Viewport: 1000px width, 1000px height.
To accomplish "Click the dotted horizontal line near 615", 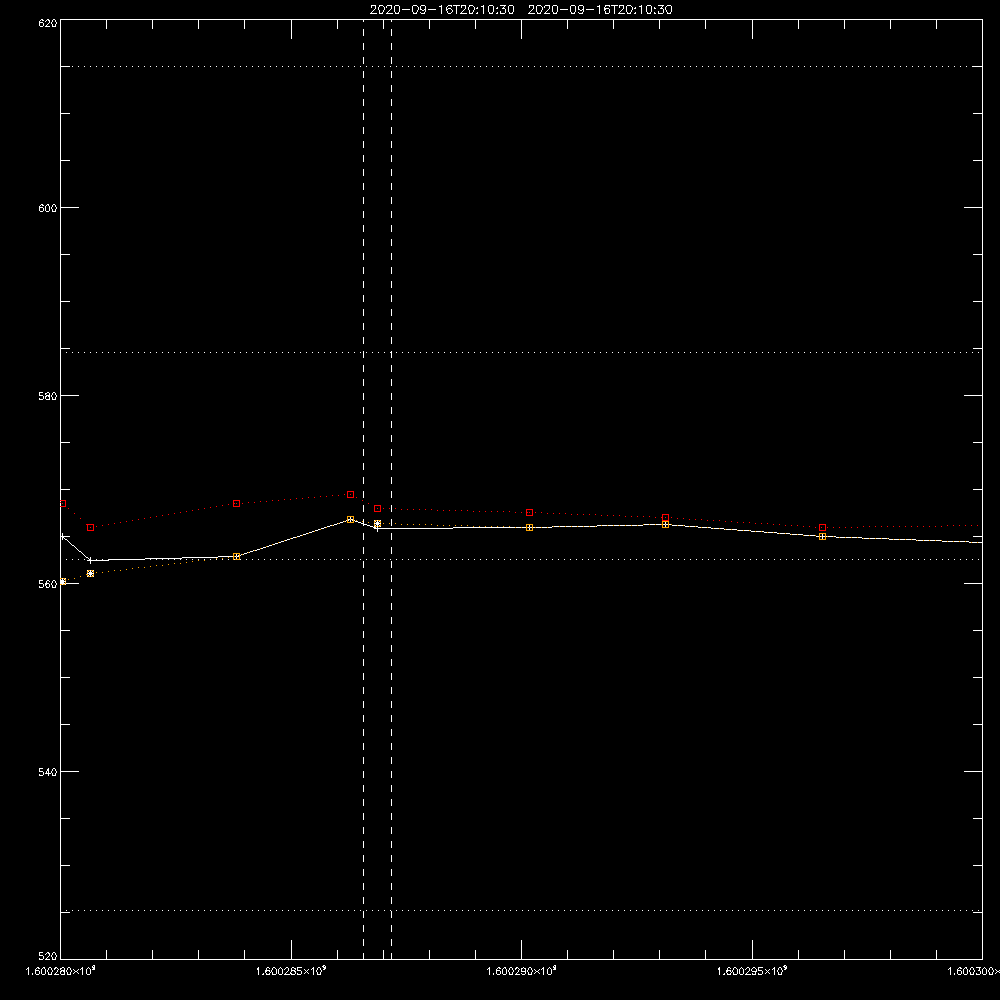I will pyautogui.click(x=521, y=66).
